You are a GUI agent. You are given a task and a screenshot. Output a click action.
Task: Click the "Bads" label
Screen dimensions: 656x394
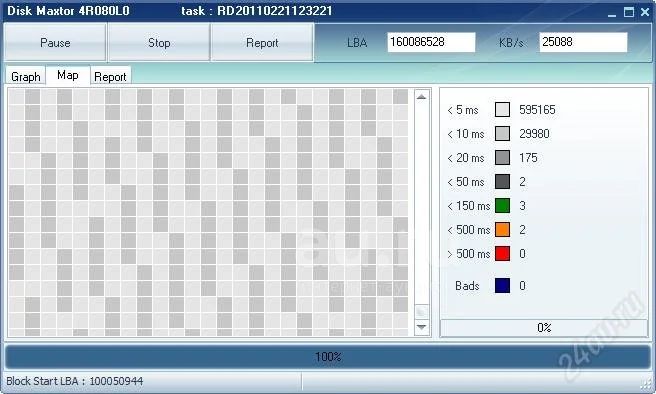pyautogui.click(x=467, y=286)
